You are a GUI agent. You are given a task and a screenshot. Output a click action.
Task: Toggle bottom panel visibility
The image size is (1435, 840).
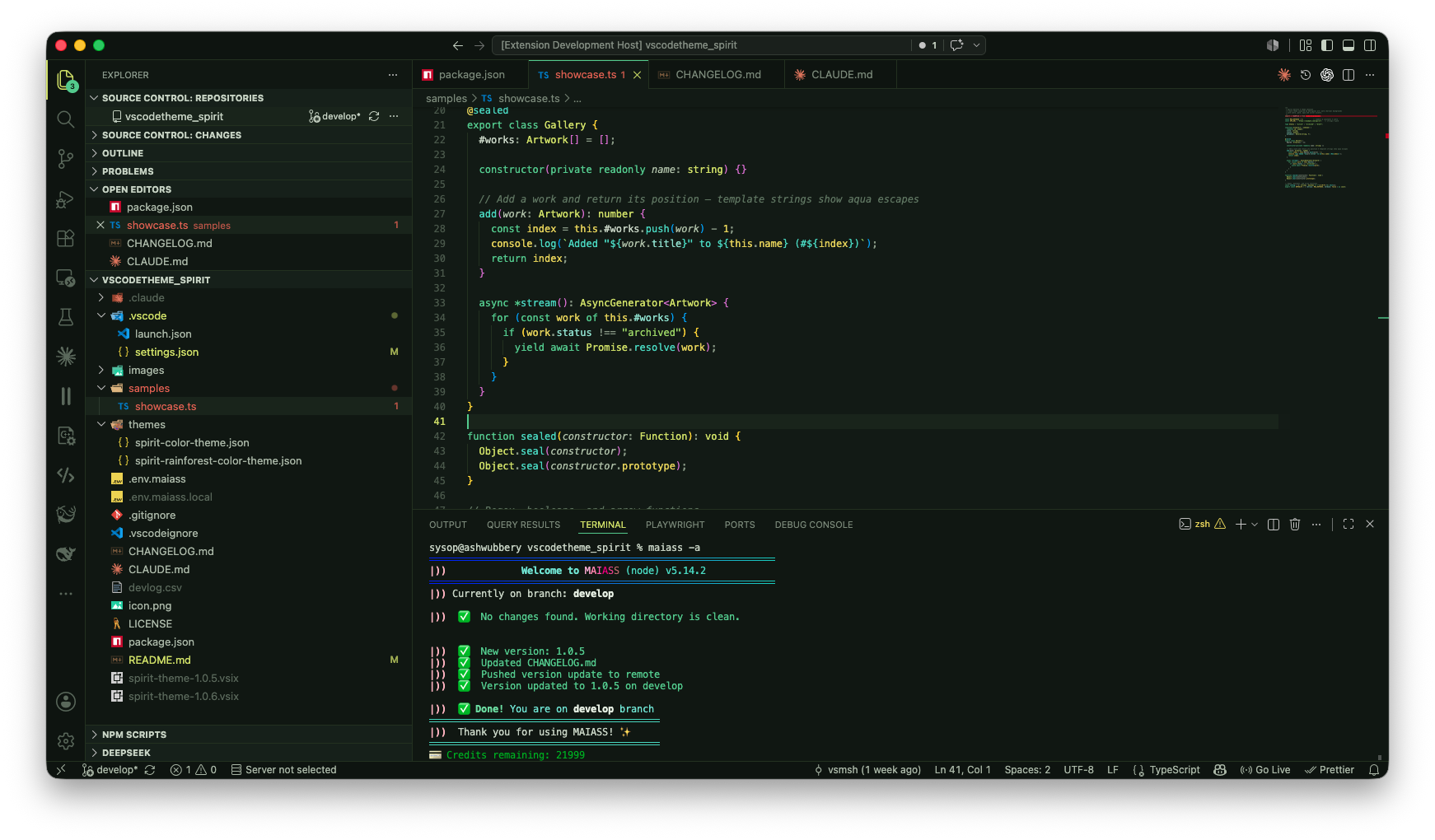pos(1349,45)
